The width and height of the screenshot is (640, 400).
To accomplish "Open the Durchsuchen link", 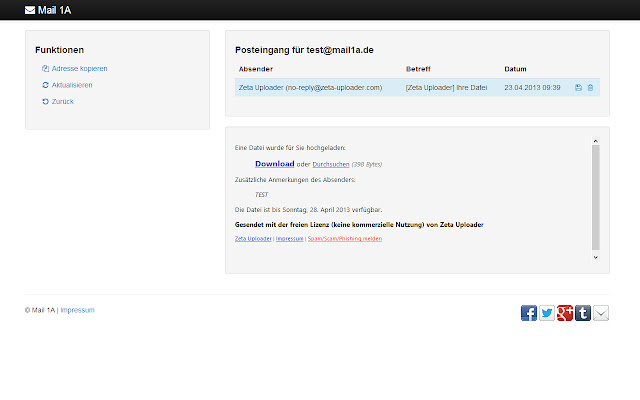I will (331, 164).
